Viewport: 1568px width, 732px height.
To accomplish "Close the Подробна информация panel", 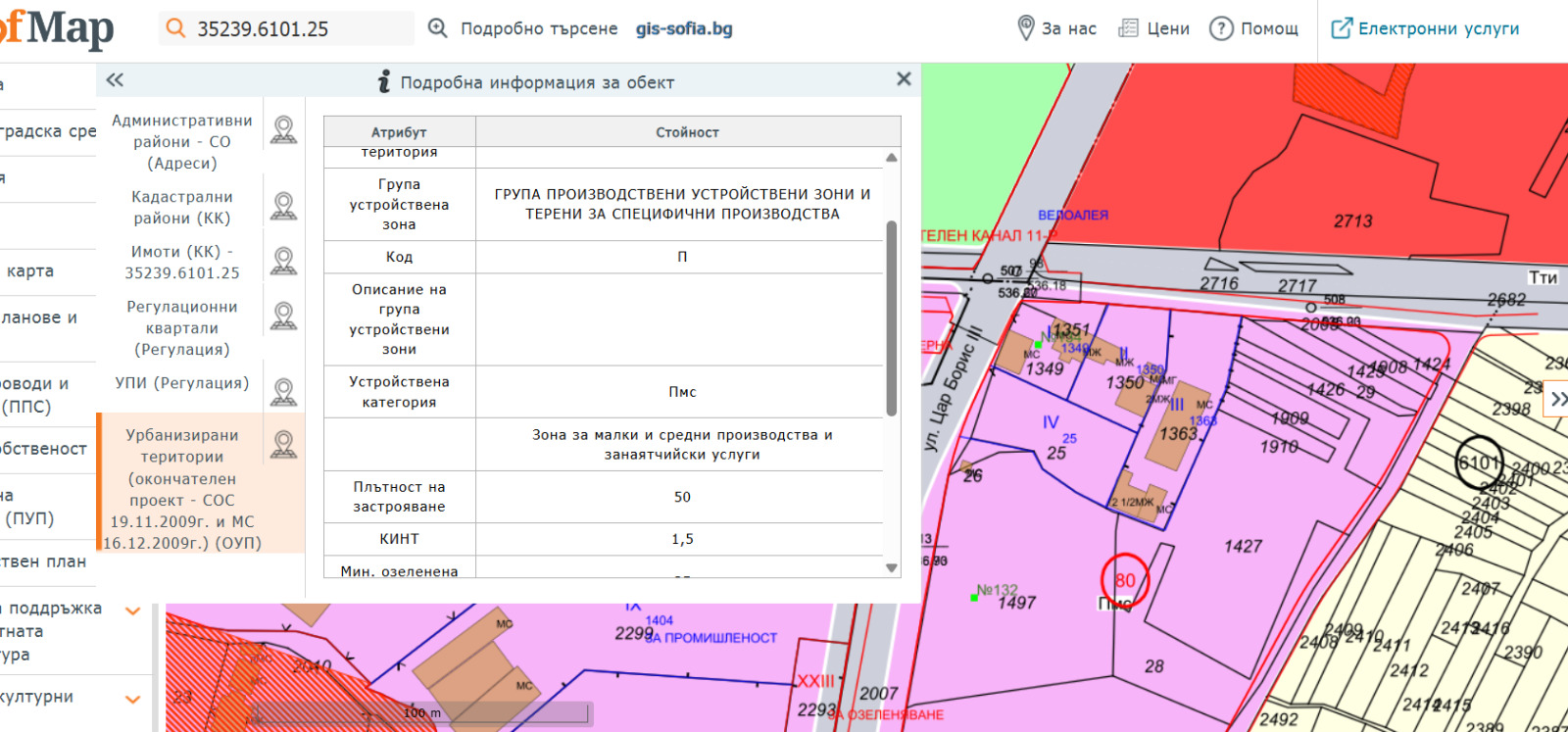I will (x=904, y=79).
